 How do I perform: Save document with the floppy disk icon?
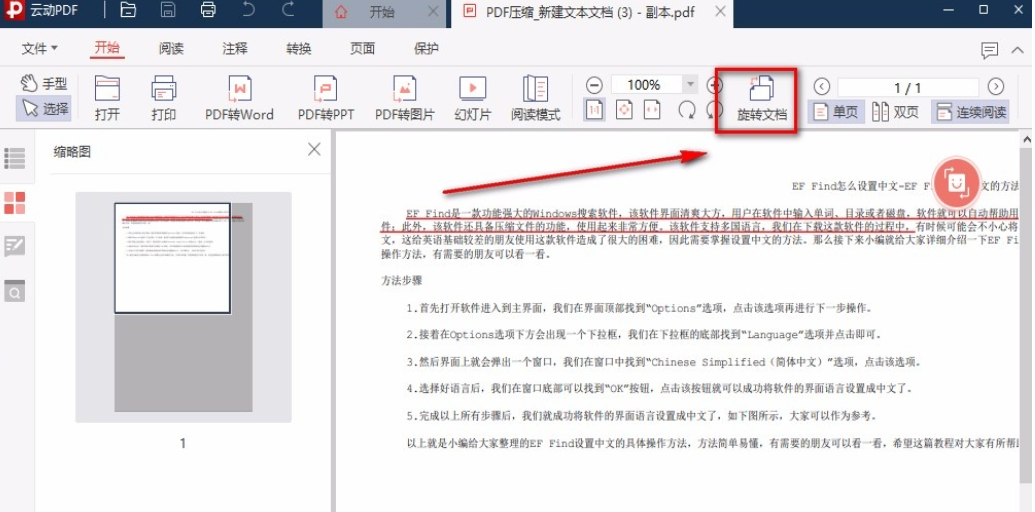tap(168, 11)
